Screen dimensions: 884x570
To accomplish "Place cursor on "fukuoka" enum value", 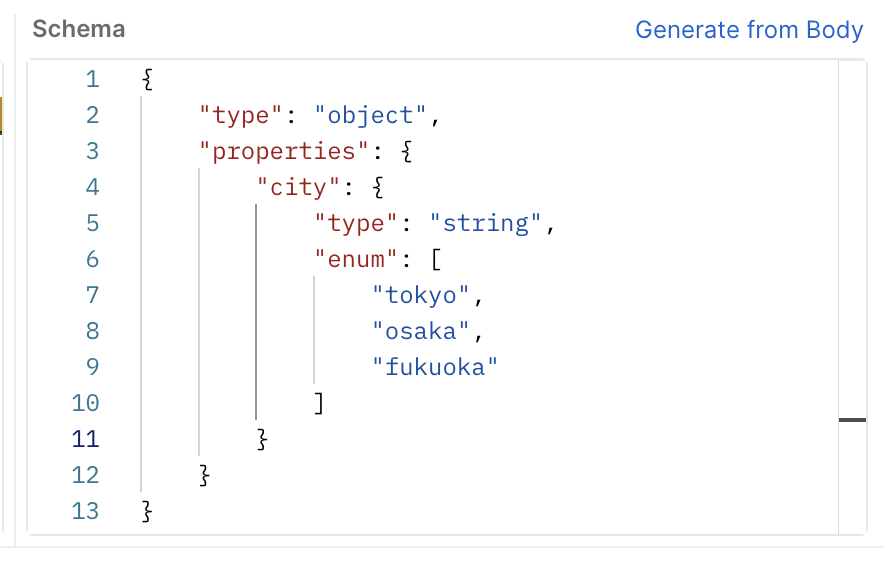I will click(x=435, y=368).
